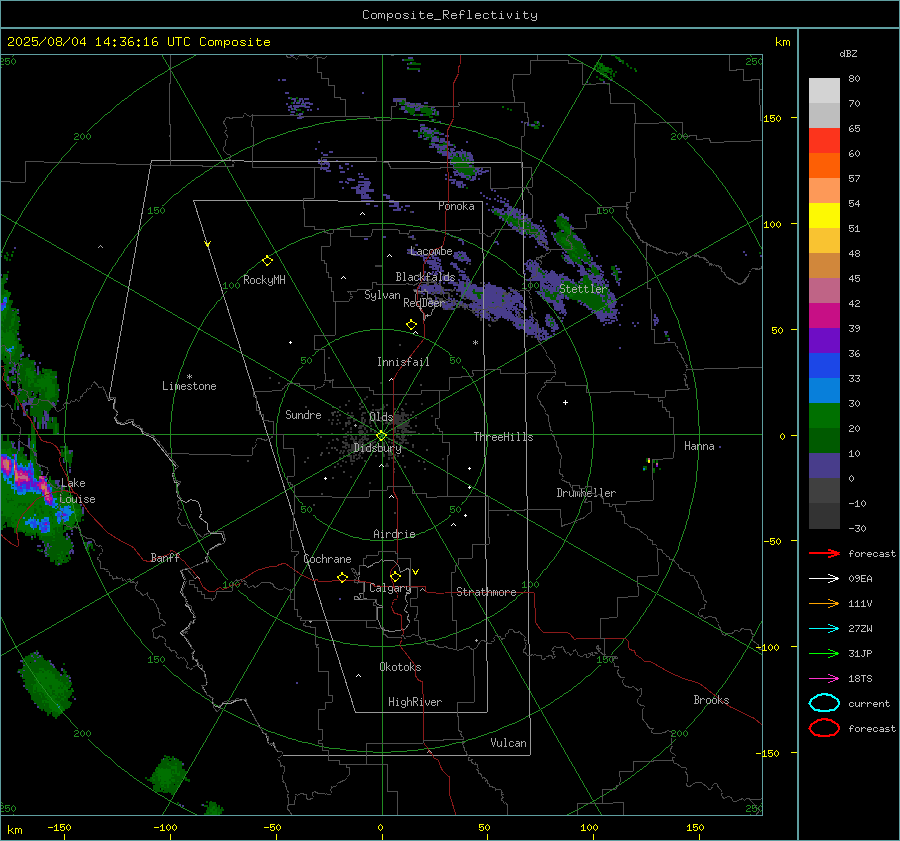Select the yellow 54 dBZ color swatch
The height and width of the screenshot is (841, 900).
click(824, 215)
